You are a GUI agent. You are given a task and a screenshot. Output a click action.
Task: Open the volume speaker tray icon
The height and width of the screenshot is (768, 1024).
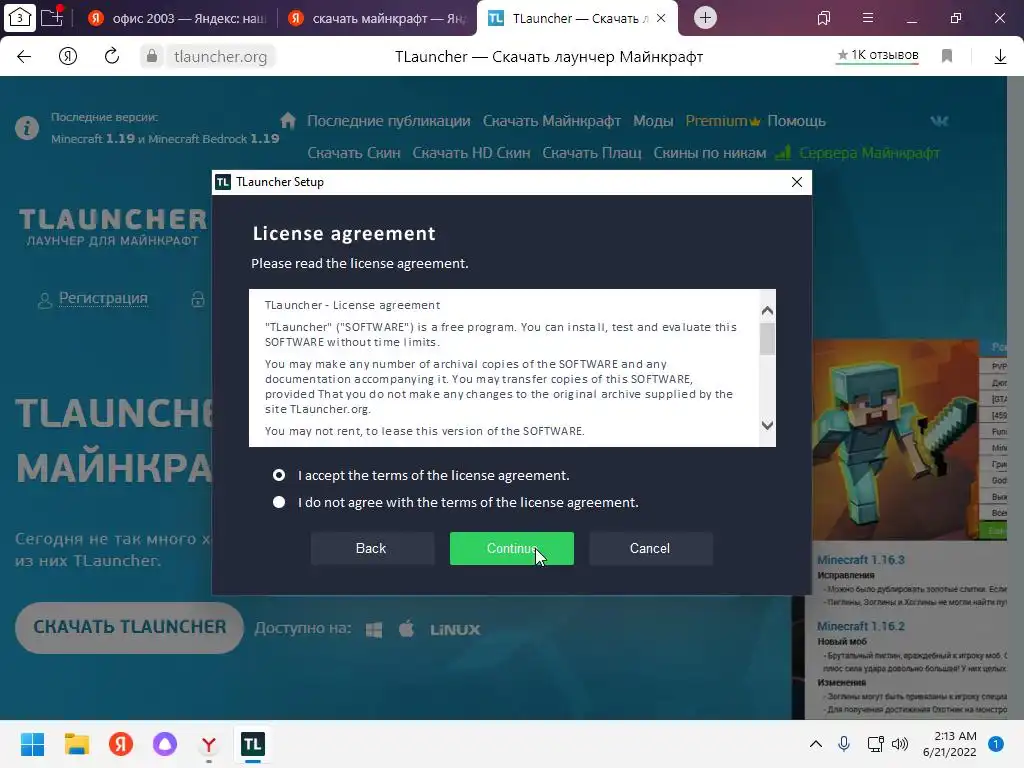[900, 744]
